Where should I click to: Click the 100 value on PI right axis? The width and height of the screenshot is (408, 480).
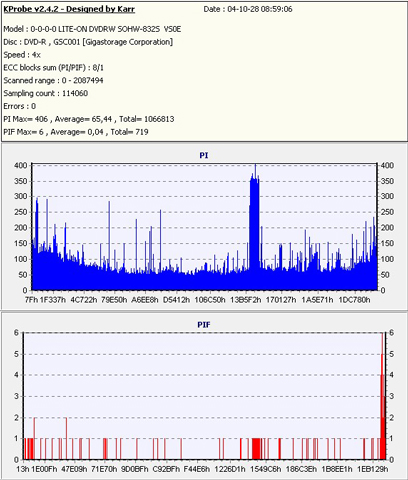coord(387,259)
